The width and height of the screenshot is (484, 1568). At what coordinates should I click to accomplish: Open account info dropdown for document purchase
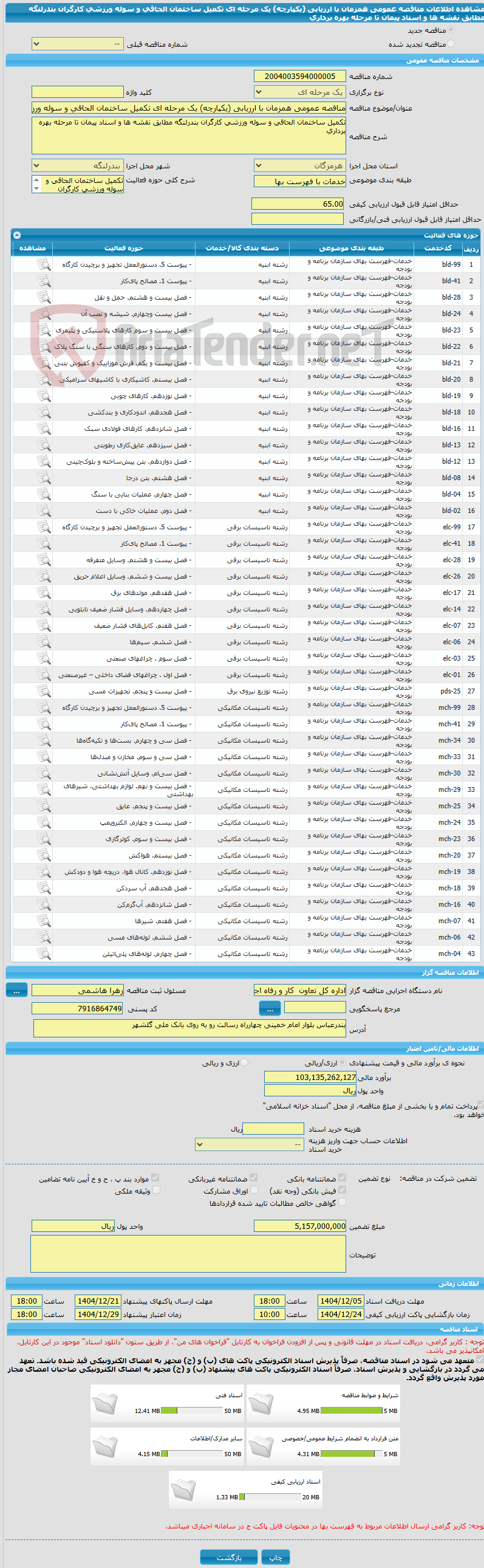(250, 1144)
